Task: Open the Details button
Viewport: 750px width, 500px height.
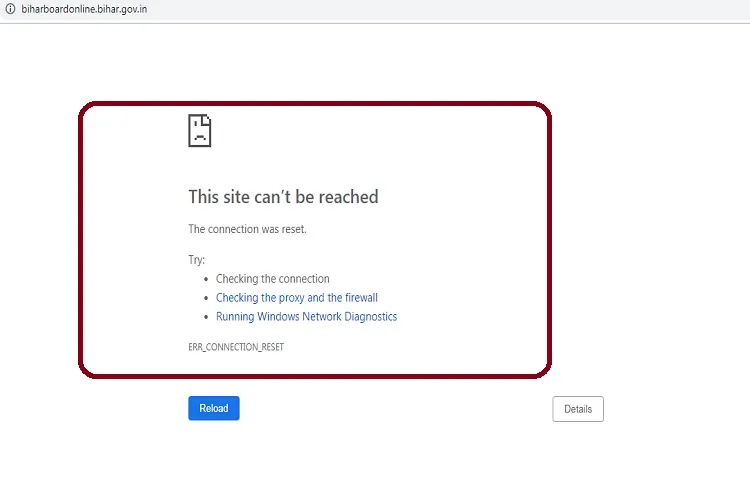Action: pyautogui.click(x=578, y=409)
